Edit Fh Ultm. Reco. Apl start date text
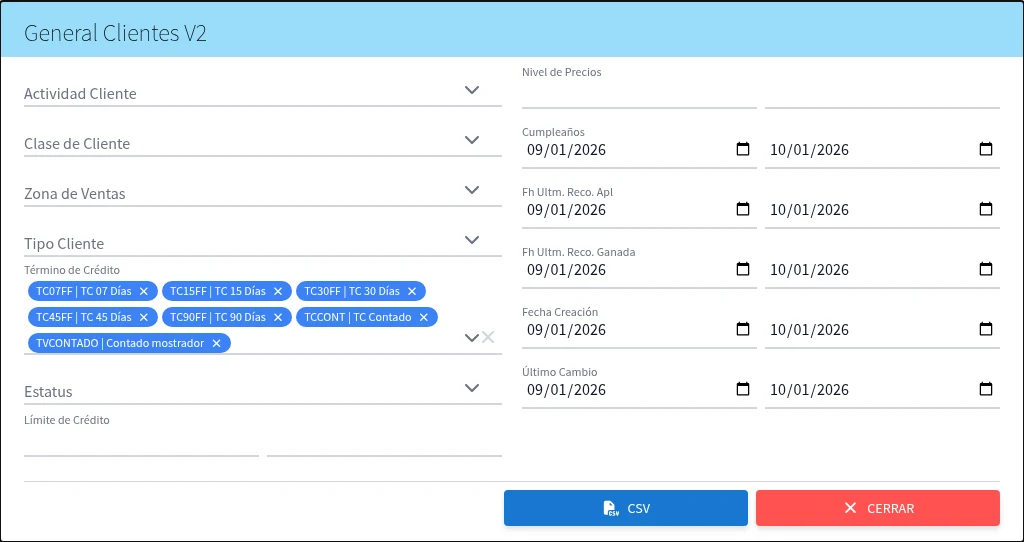This screenshot has width=1024, height=542. (566, 210)
